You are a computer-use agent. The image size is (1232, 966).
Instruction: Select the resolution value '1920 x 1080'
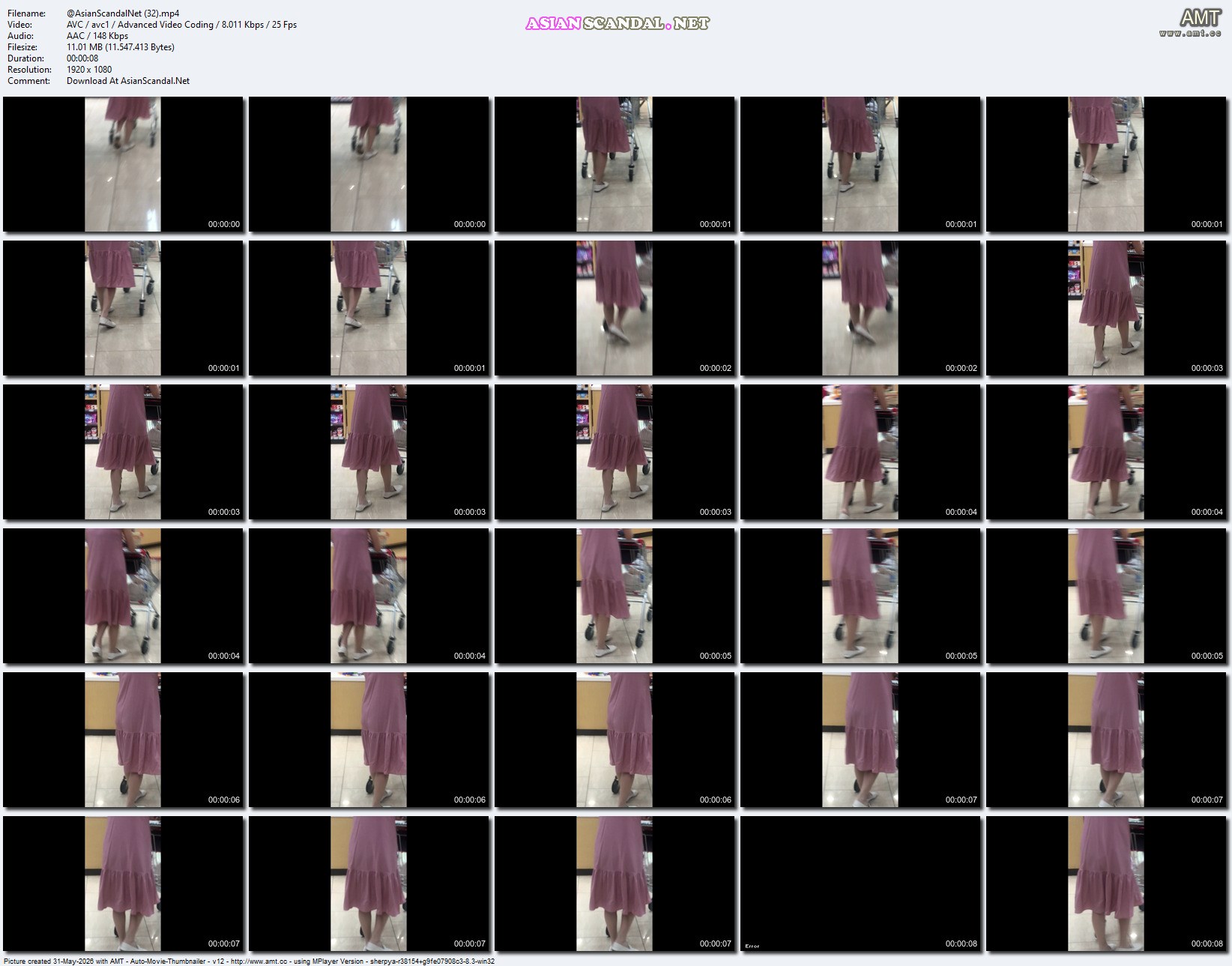click(x=89, y=70)
